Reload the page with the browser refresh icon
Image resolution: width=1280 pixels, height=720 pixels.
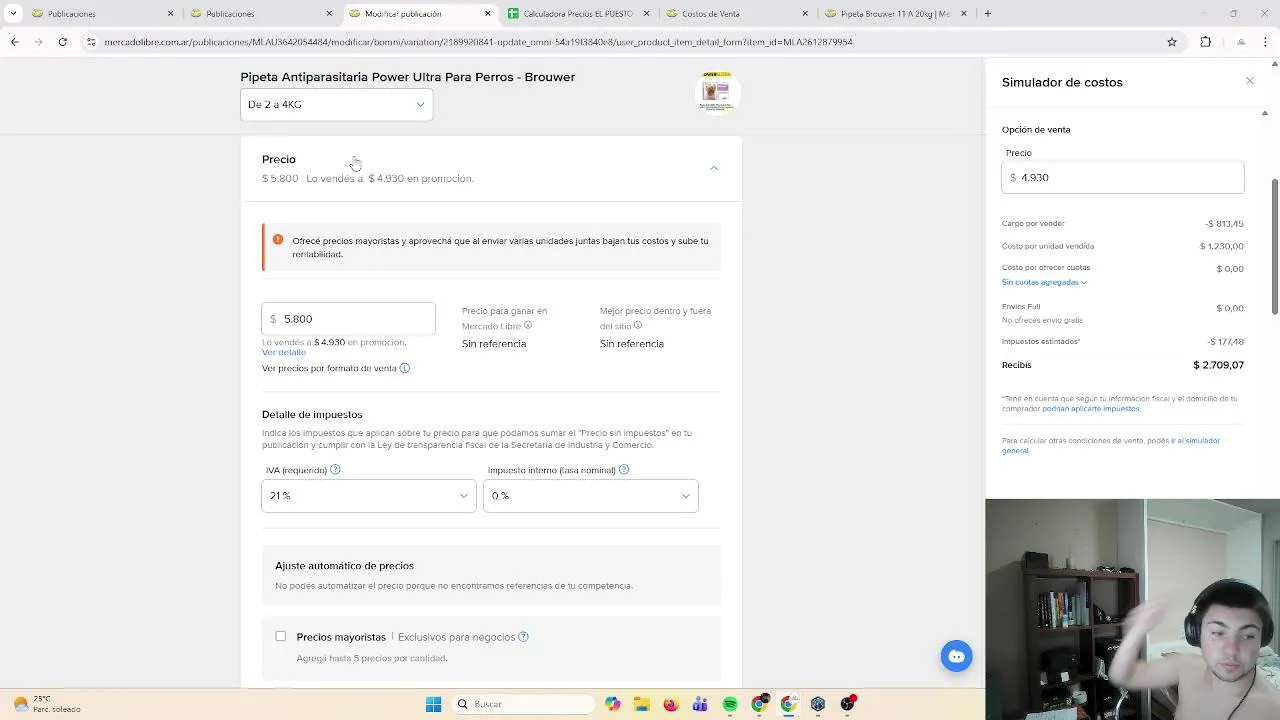pyautogui.click(x=62, y=42)
